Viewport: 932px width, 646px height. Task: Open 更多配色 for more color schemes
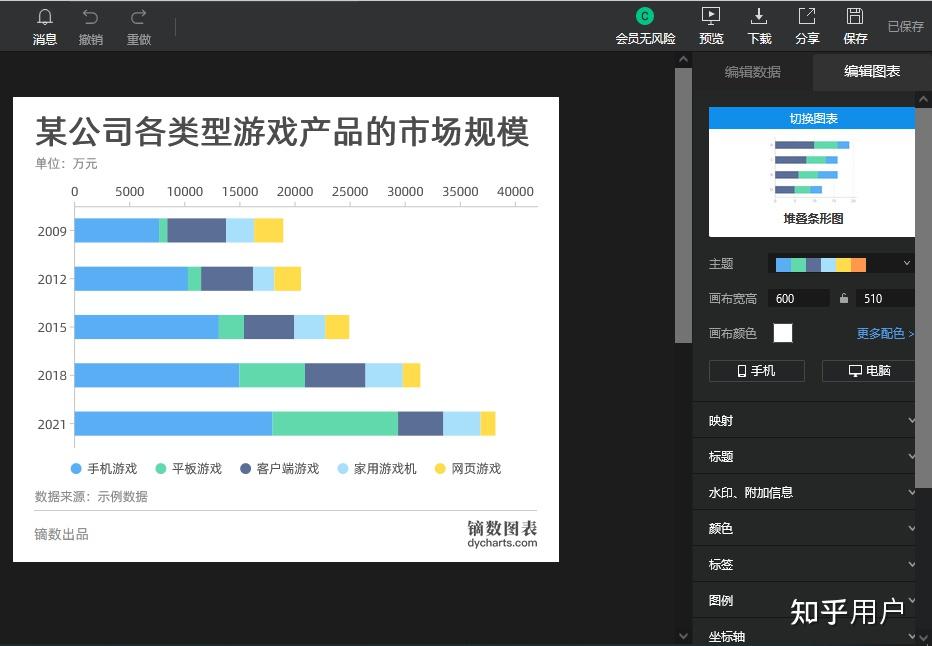click(x=884, y=333)
